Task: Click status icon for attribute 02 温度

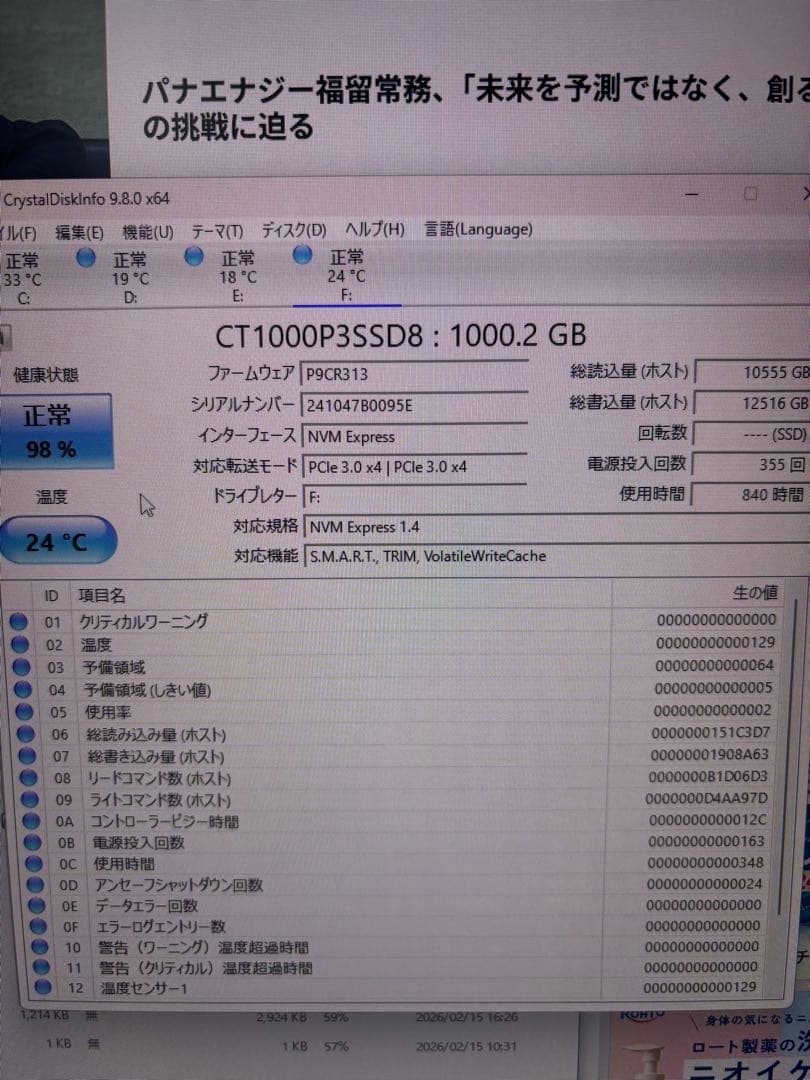Action: click(20, 645)
